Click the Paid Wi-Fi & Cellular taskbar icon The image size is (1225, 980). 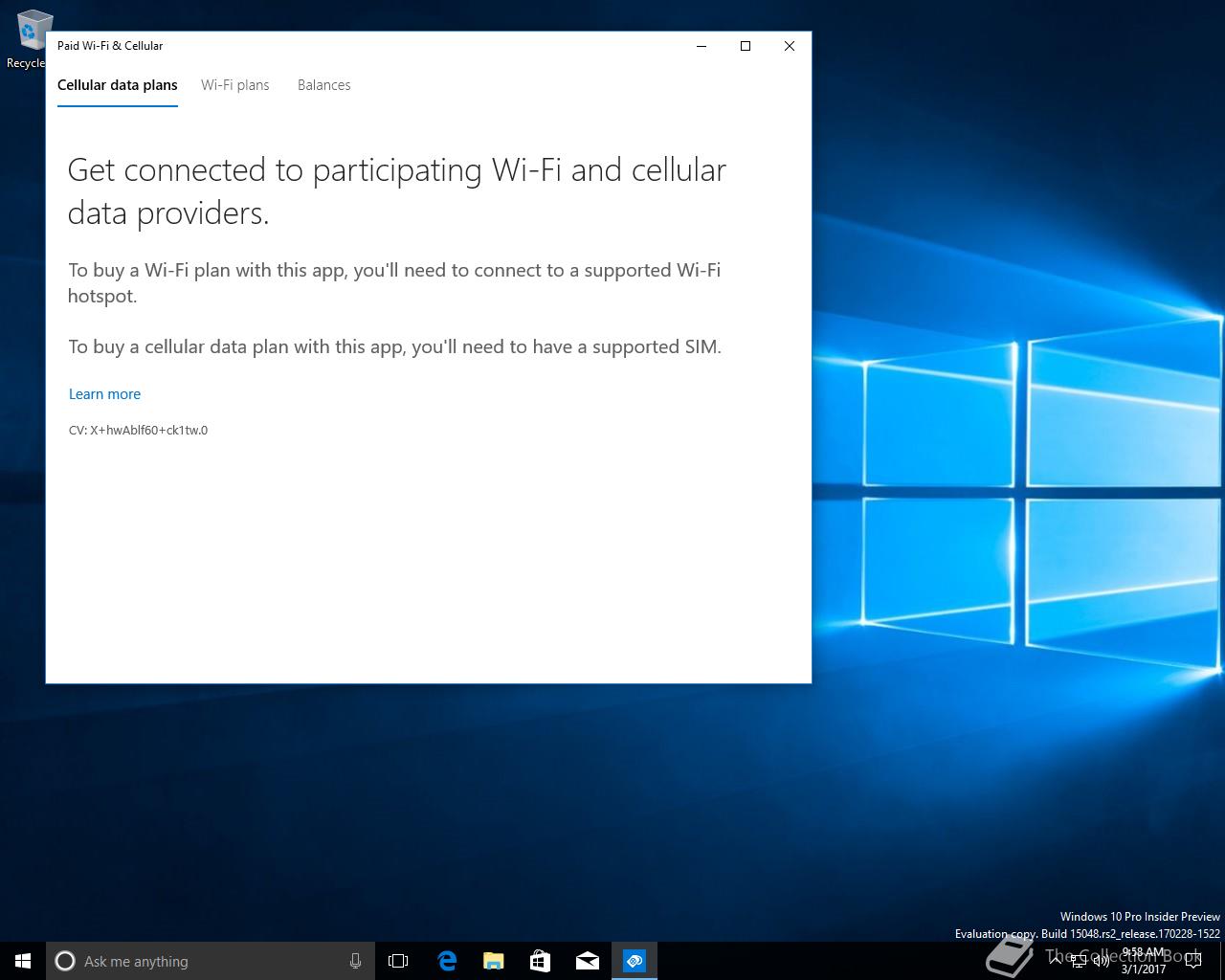click(635, 961)
